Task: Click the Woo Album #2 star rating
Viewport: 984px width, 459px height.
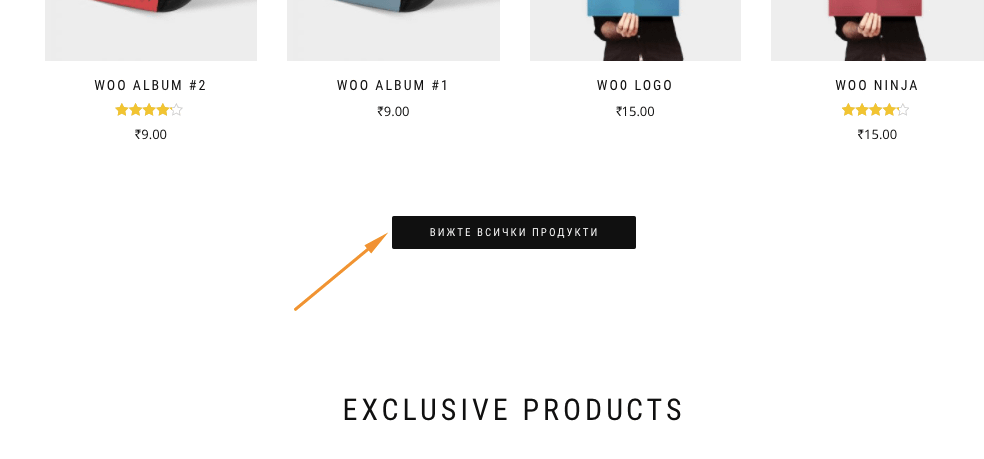Action: pos(149,111)
